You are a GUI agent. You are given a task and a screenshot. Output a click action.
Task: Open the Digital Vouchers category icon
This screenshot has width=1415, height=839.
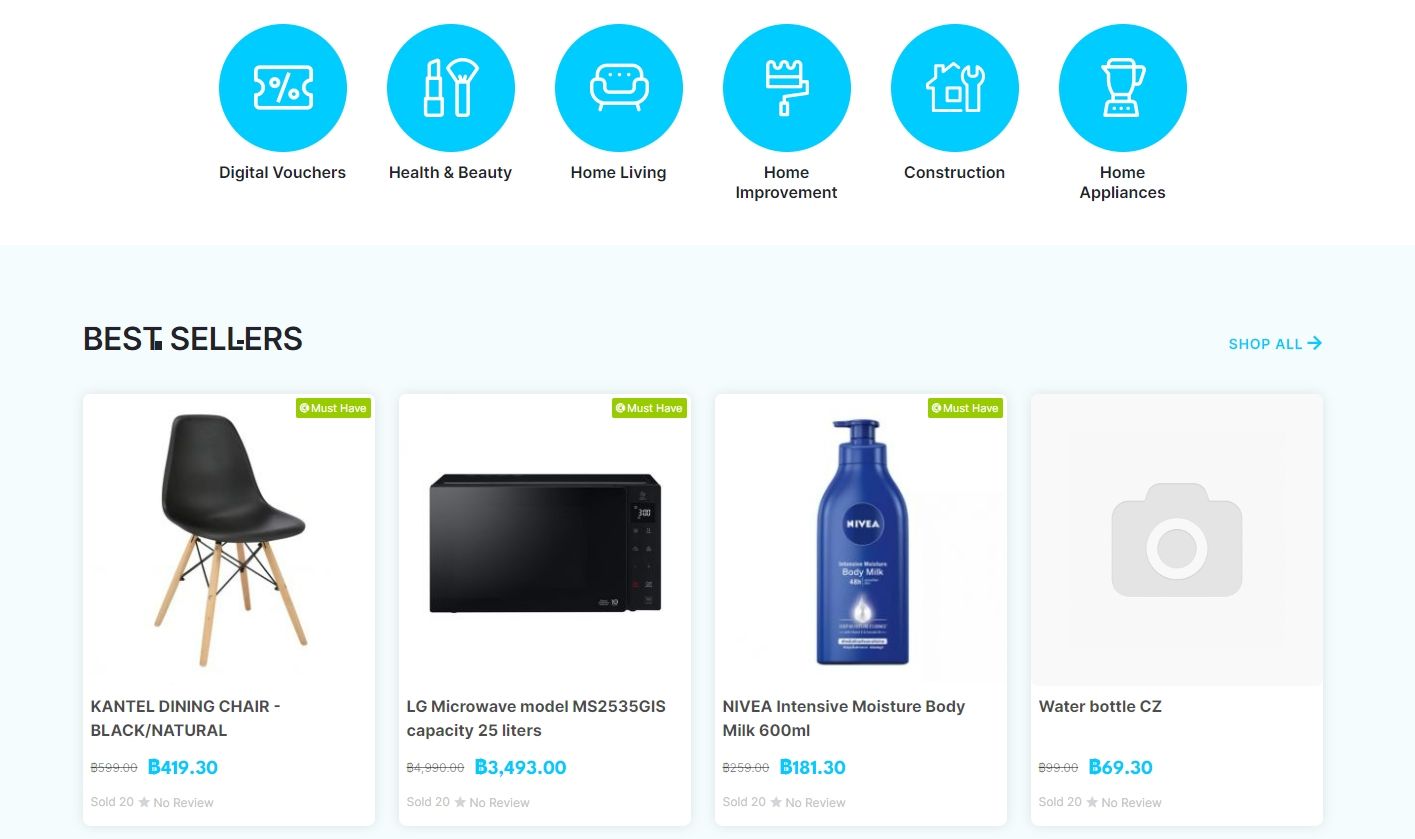(x=283, y=88)
